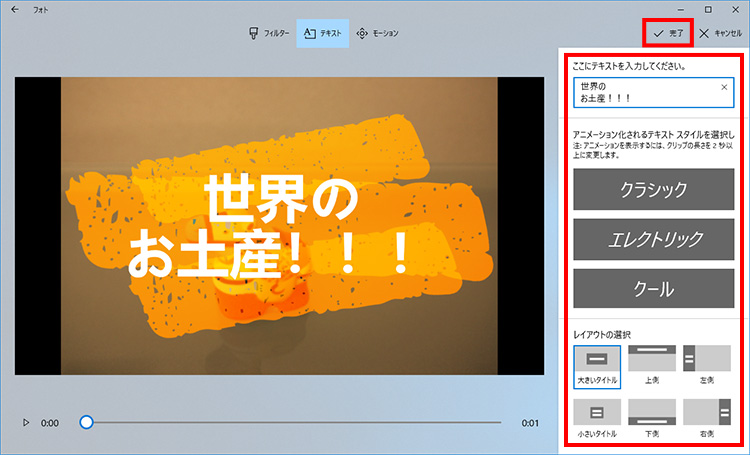This screenshot has height=455, width=750.
Task: Click the キャンセル (Cancel) button
Action: [x=720, y=33]
